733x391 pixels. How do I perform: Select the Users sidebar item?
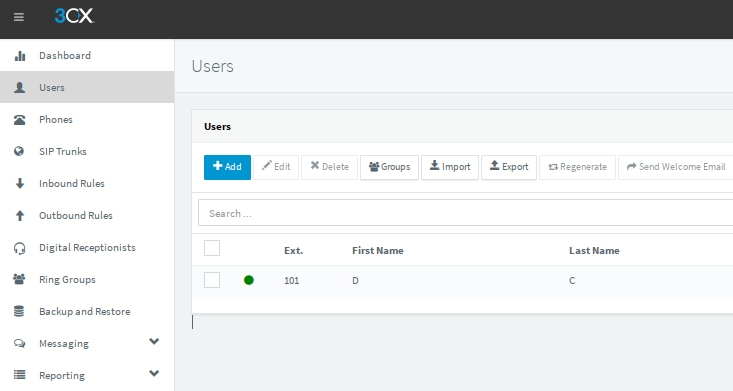pyautogui.click(x=87, y=87)
